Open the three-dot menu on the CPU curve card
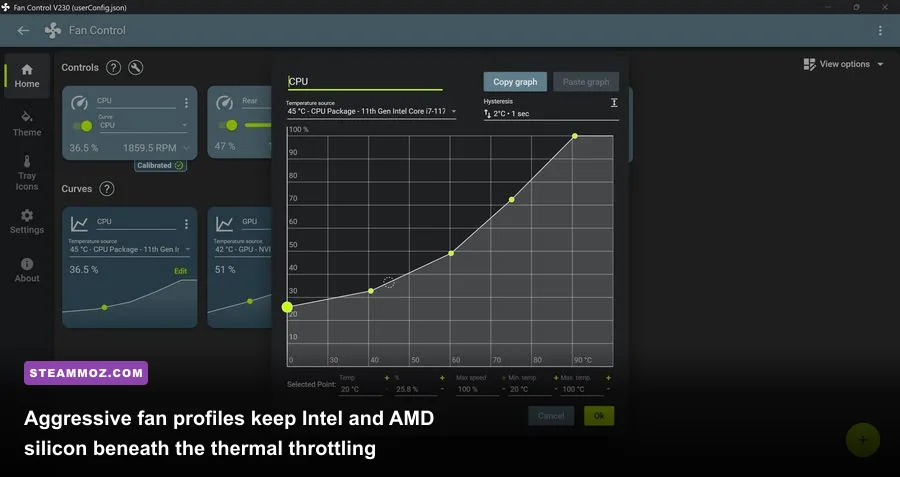The width and height of the screenshot is (900, 477). 186,223
